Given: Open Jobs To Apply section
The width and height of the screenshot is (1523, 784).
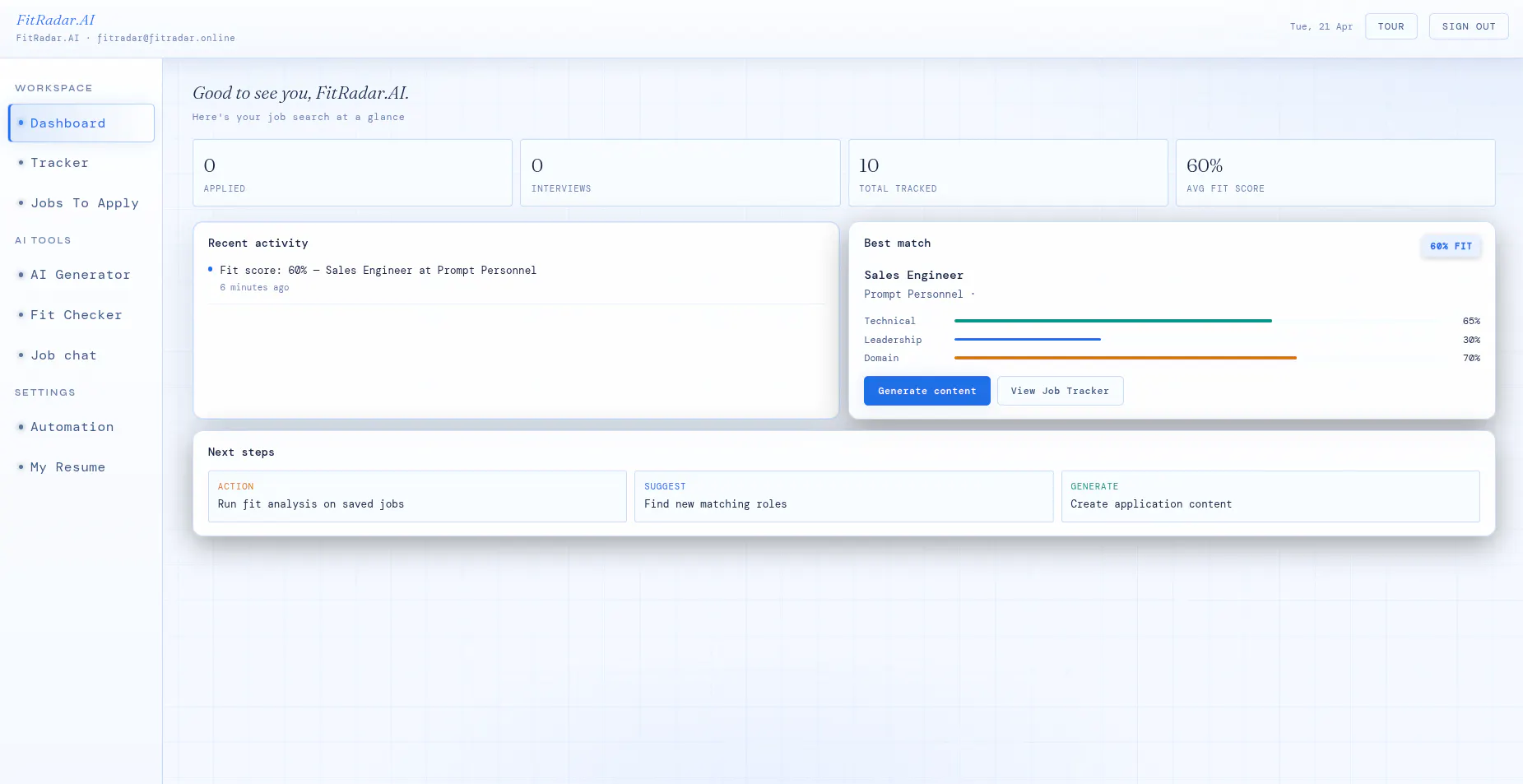Looking at the screenshot, I should coord(81,203).
